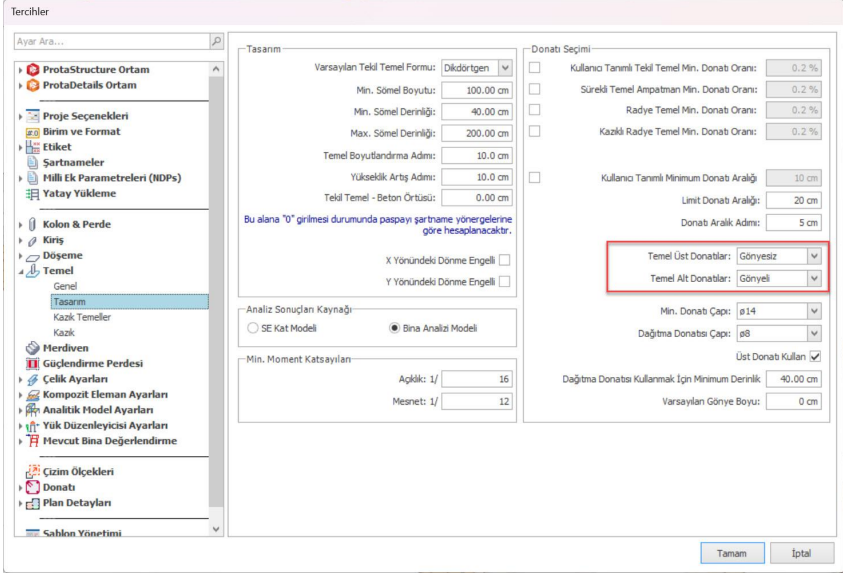The height and width of the screenshot is (574, 843).
Task: Click the Merdiven icon in tree
Action: click(33, 348)
